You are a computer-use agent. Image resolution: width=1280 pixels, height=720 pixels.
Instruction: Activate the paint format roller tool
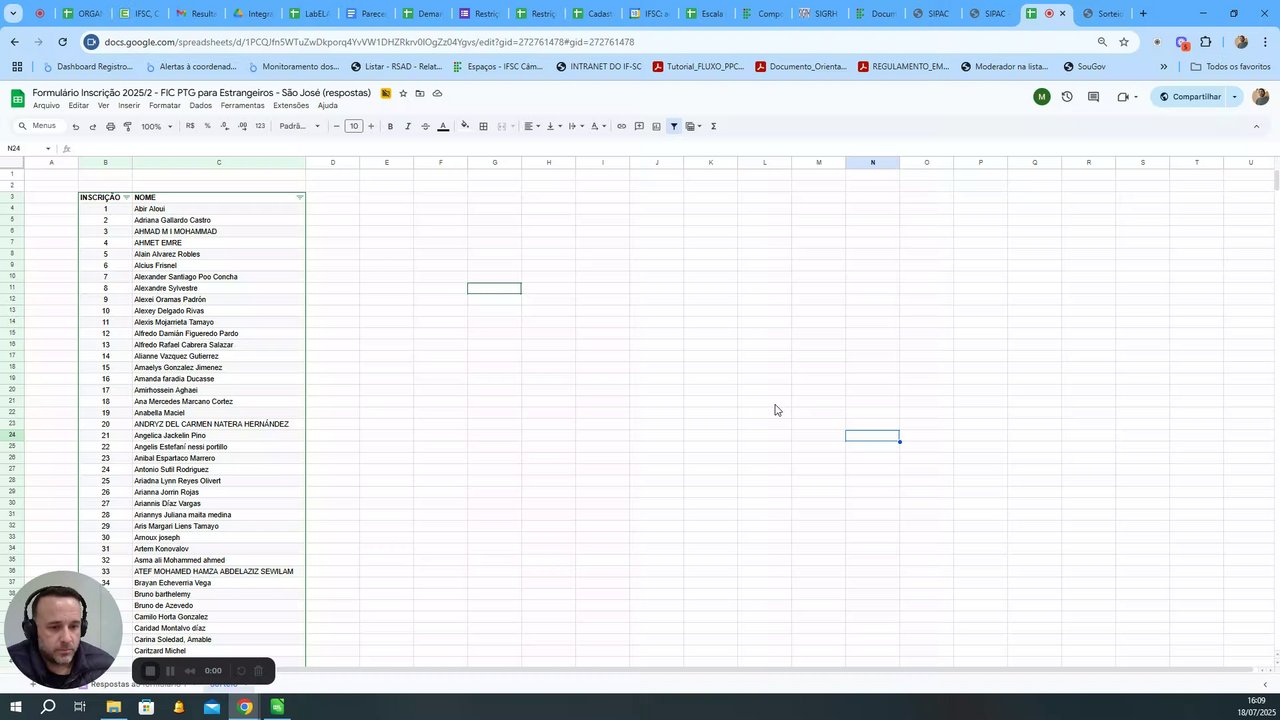[x=127, y=126]
